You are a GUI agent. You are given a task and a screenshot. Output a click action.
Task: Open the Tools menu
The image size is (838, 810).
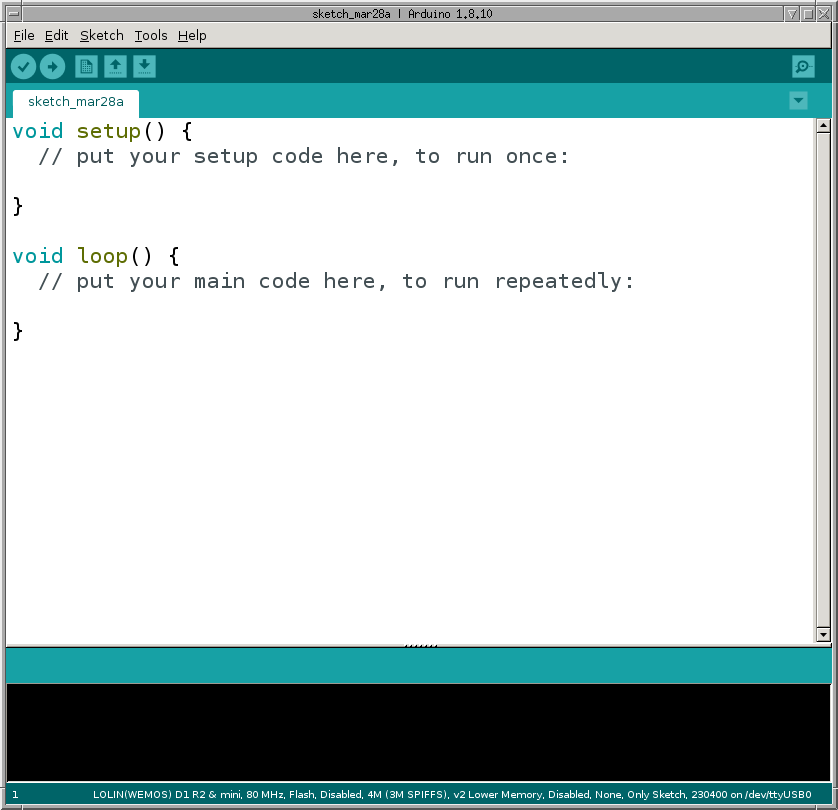[x=151, y=36]
